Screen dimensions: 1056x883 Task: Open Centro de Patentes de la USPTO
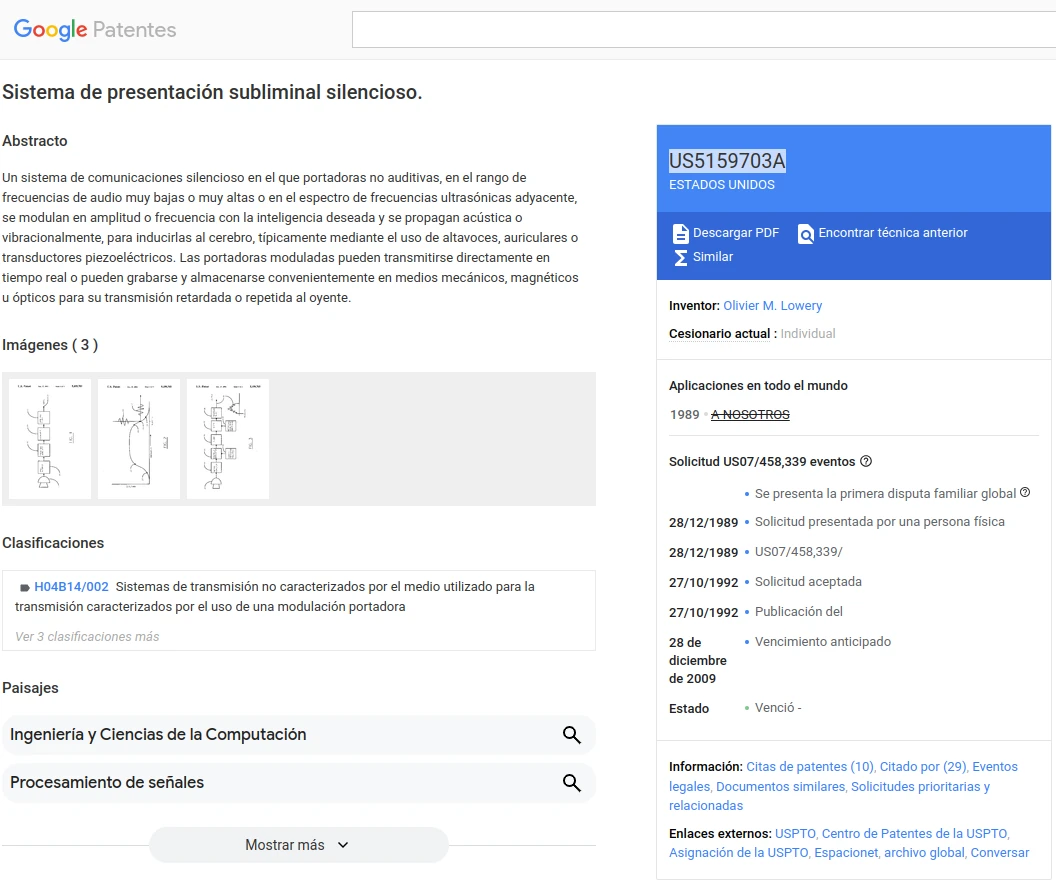pyautogui.click(x=914, y=834)
